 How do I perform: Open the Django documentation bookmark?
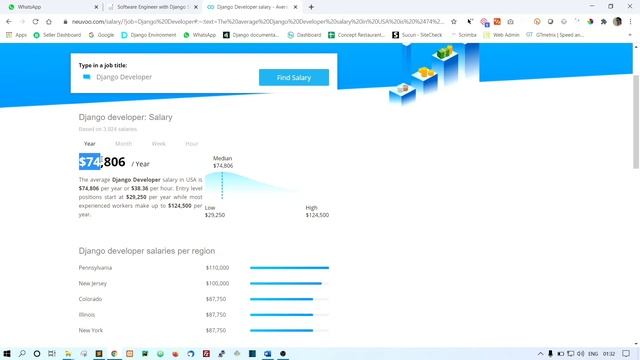pyautogui.click(x=251, y=35)
